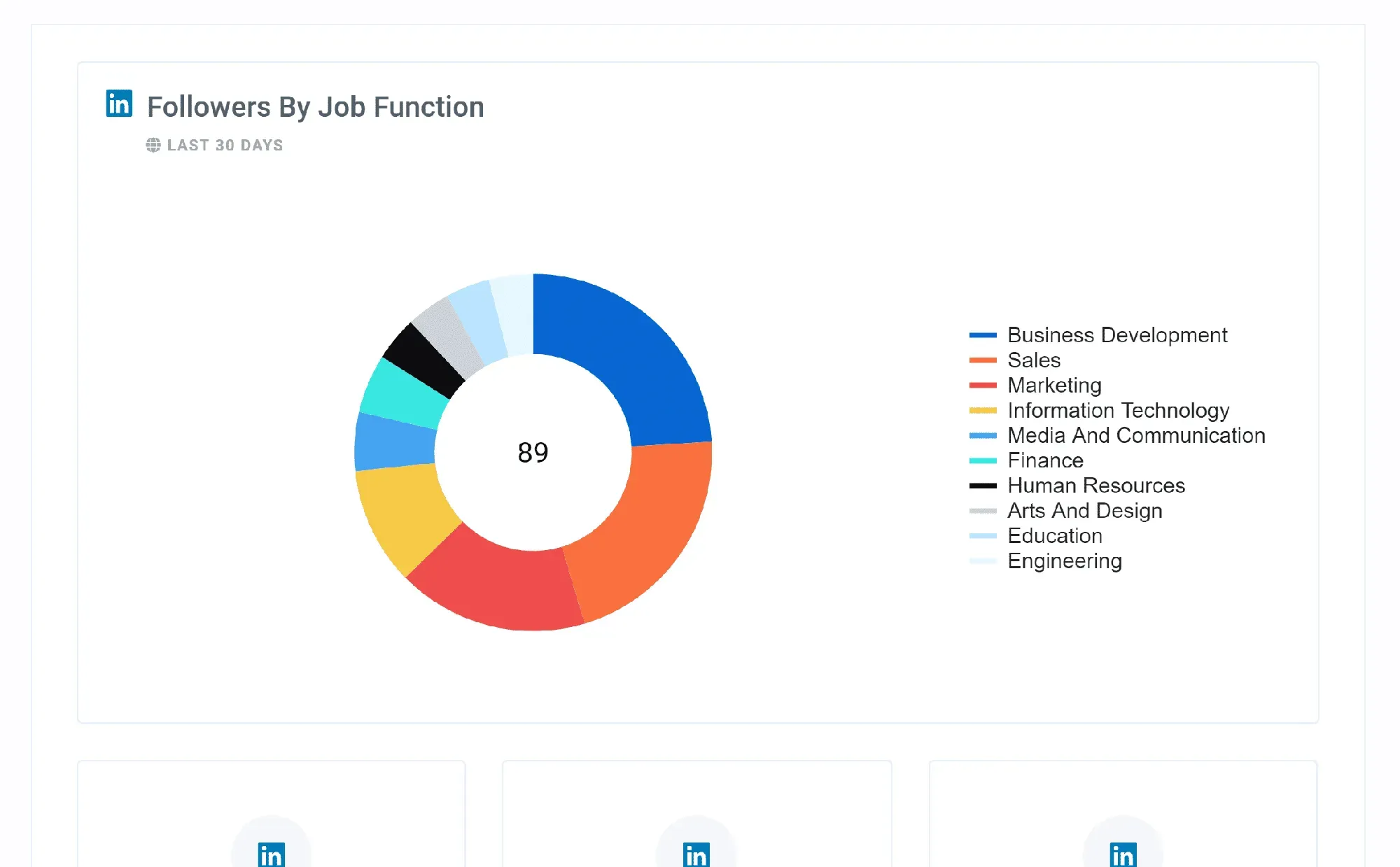Screen dimensions: 1400x867
Task: Click the Business Development legend color swatch
Action: coord(983,335)
